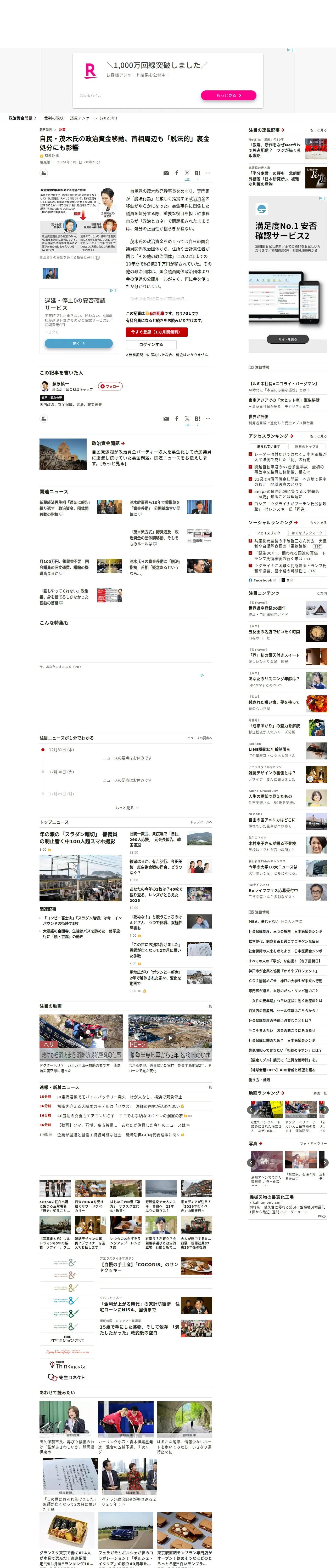Click サイトを見る in the sidebar ad

pos(287,339)
